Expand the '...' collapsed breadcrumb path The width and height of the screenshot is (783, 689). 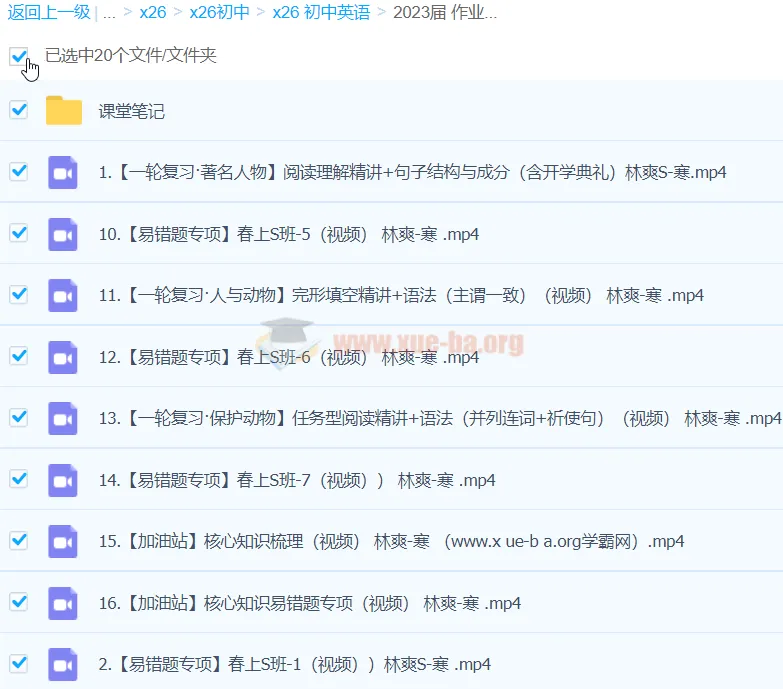point(109,13)
